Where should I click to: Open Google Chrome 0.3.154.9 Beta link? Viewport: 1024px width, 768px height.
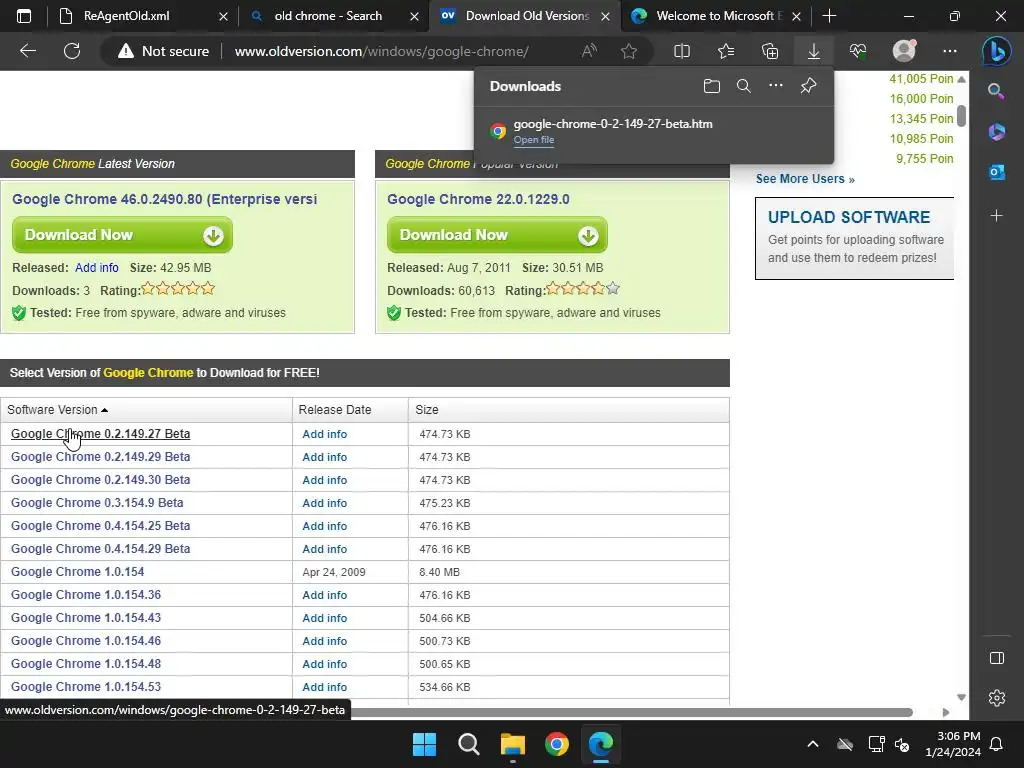97,503
